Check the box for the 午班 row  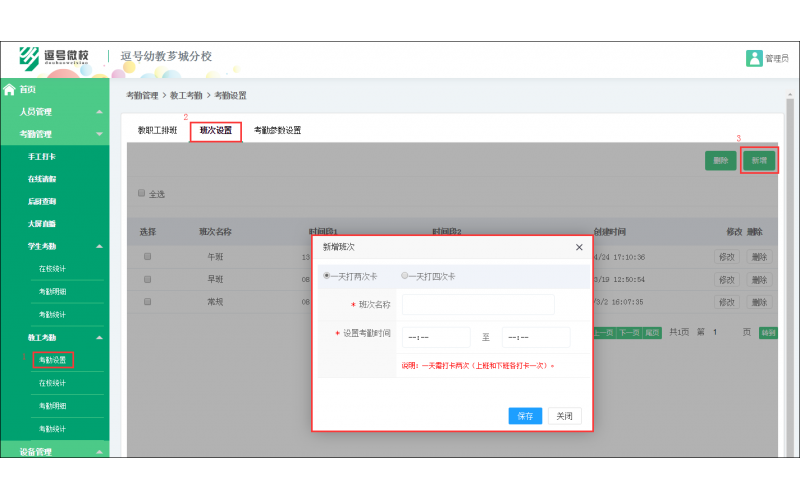[x=147, y=257]
